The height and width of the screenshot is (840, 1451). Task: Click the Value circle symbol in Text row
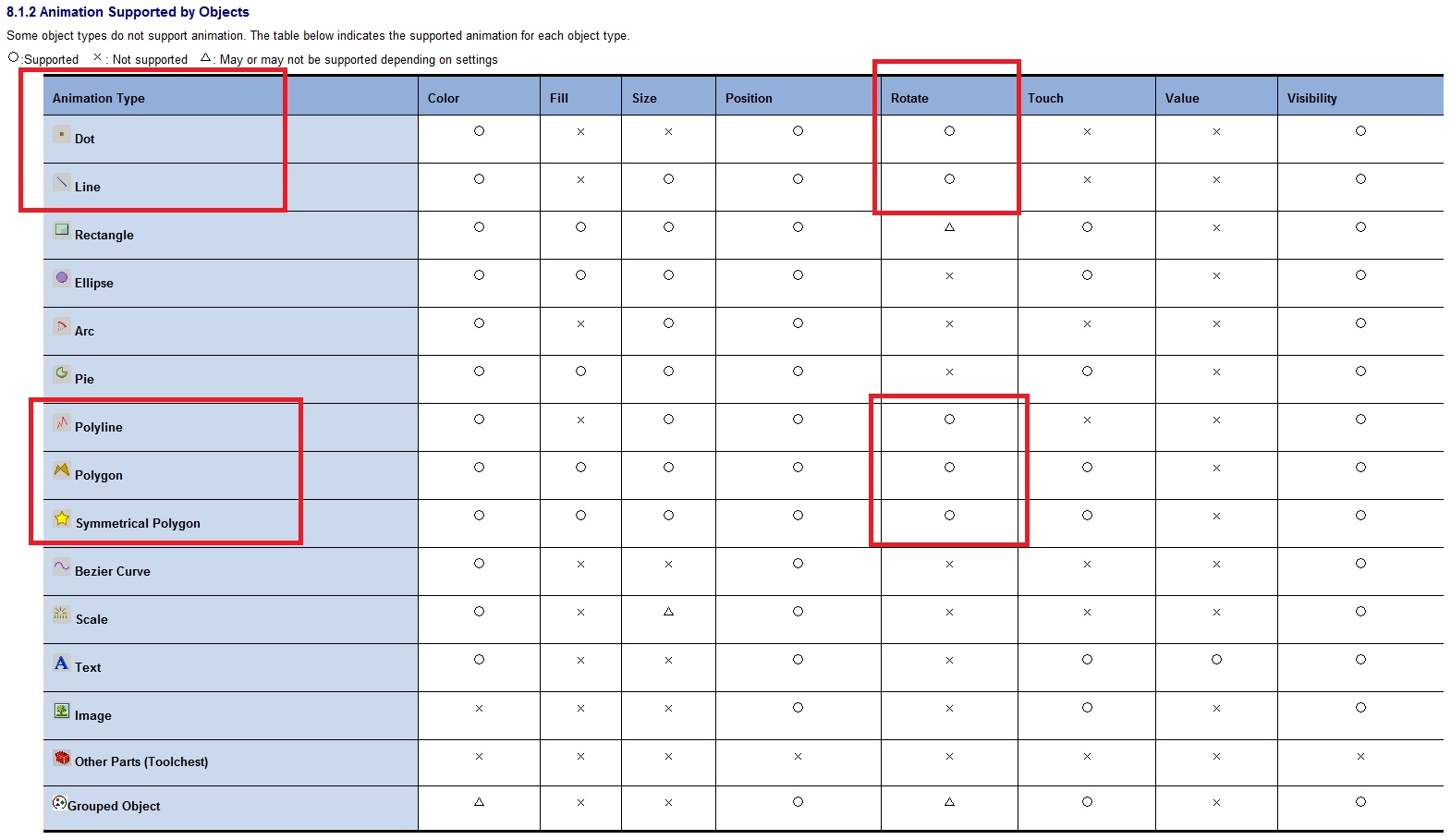pos(1216,660)
